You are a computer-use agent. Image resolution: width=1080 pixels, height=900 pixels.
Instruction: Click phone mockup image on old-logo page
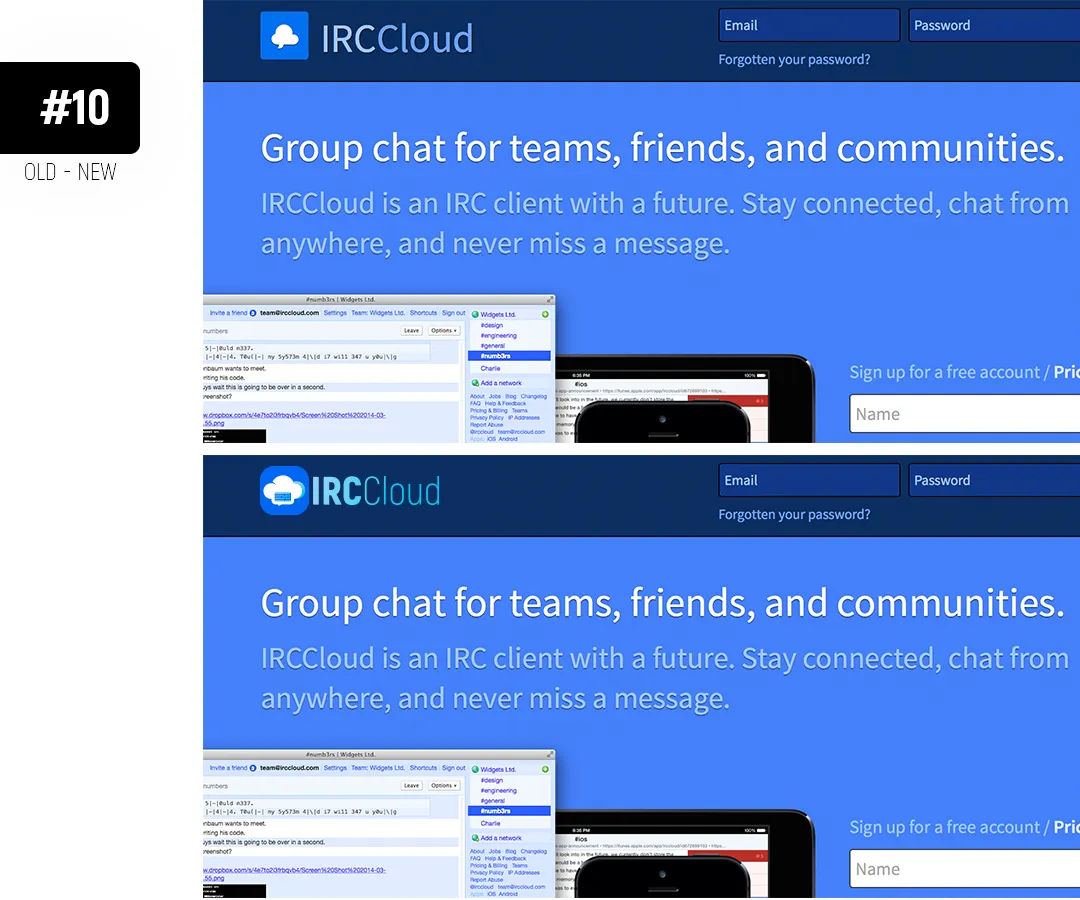[x=663, y=421]
